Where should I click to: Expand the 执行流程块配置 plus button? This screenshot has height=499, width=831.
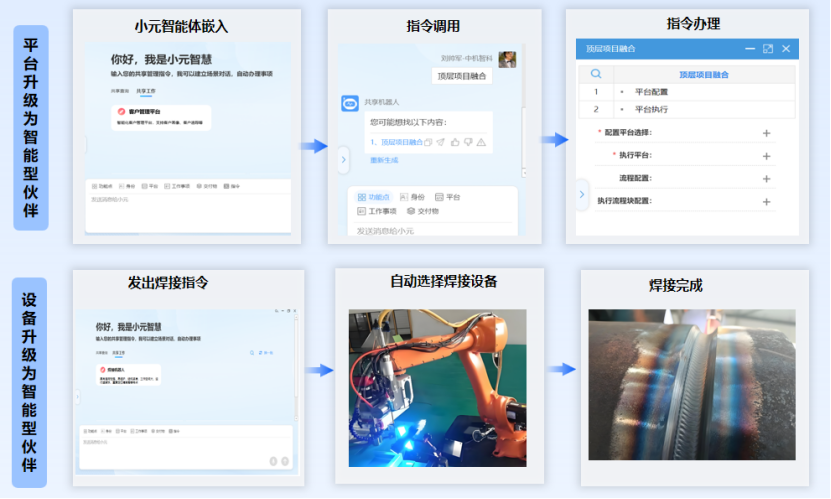pyautogui.click(x=767, y=201)
